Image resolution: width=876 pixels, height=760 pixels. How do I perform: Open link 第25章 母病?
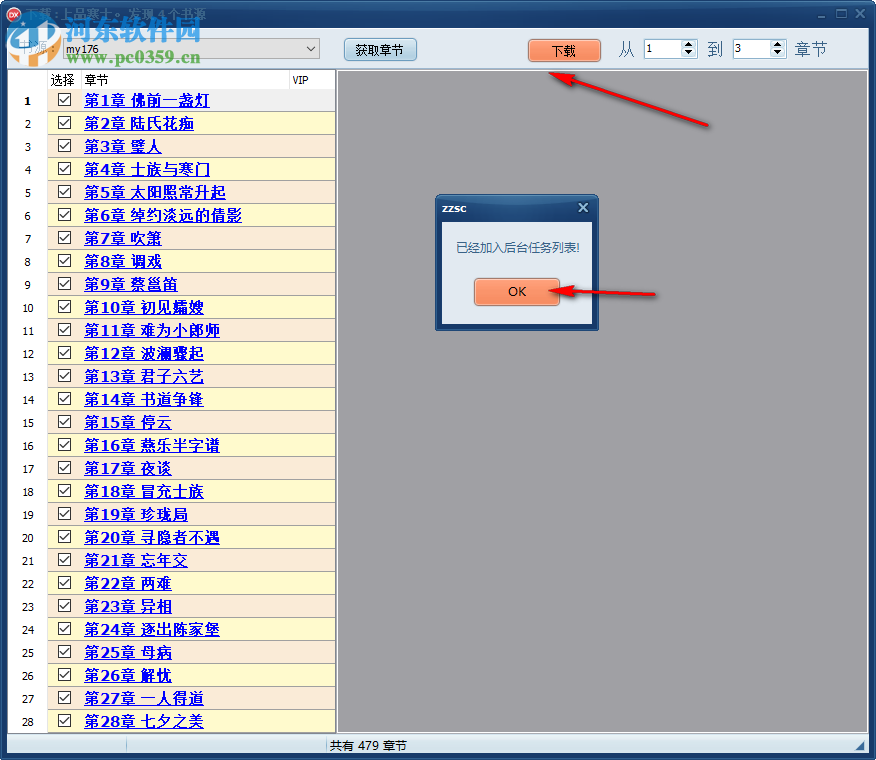click(128, 653)
